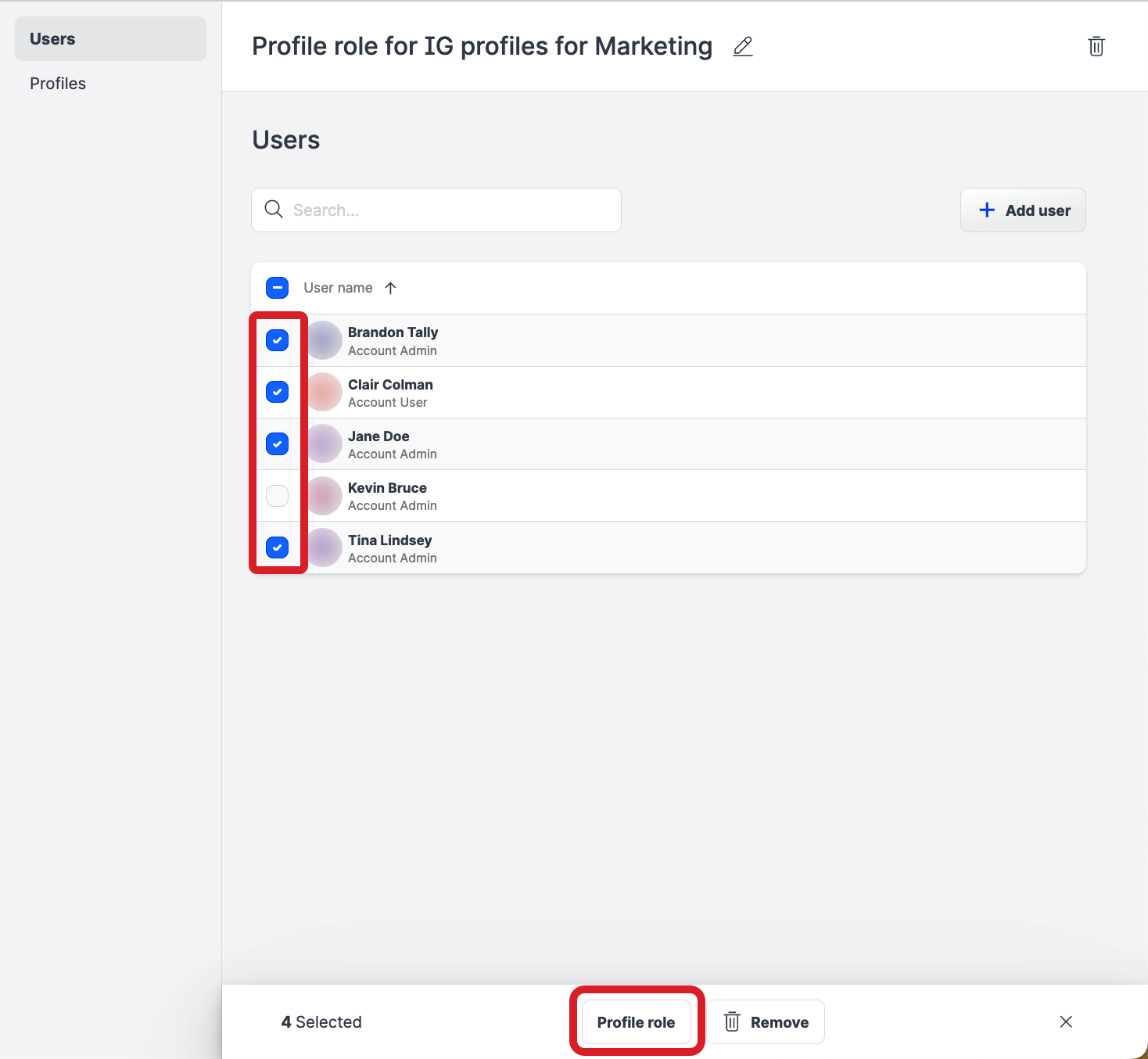Click the plus icon on Add user

click(x=986, y=210)
